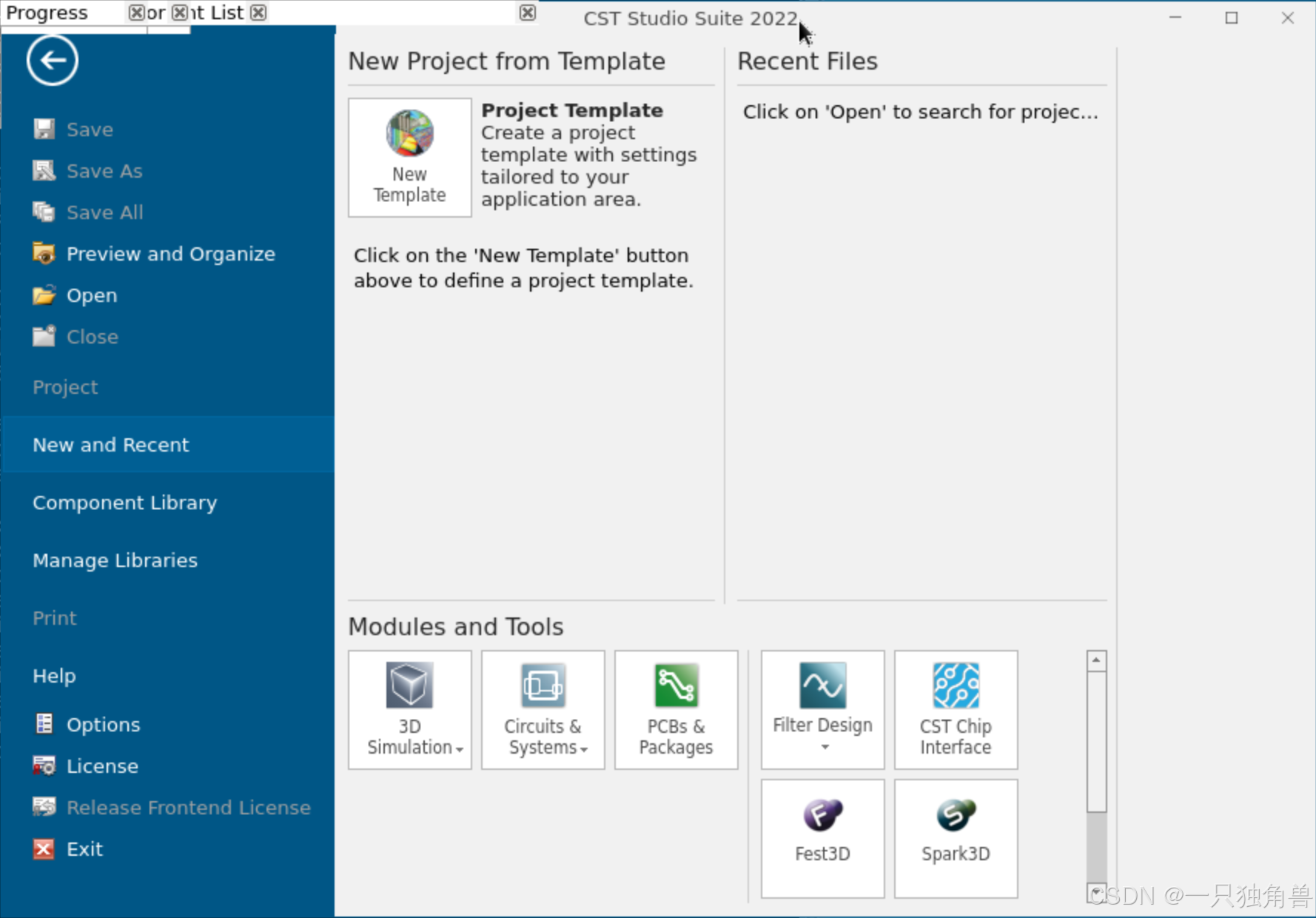Click the Close project icon
The image size is (1316, 918).
(44, 336)
